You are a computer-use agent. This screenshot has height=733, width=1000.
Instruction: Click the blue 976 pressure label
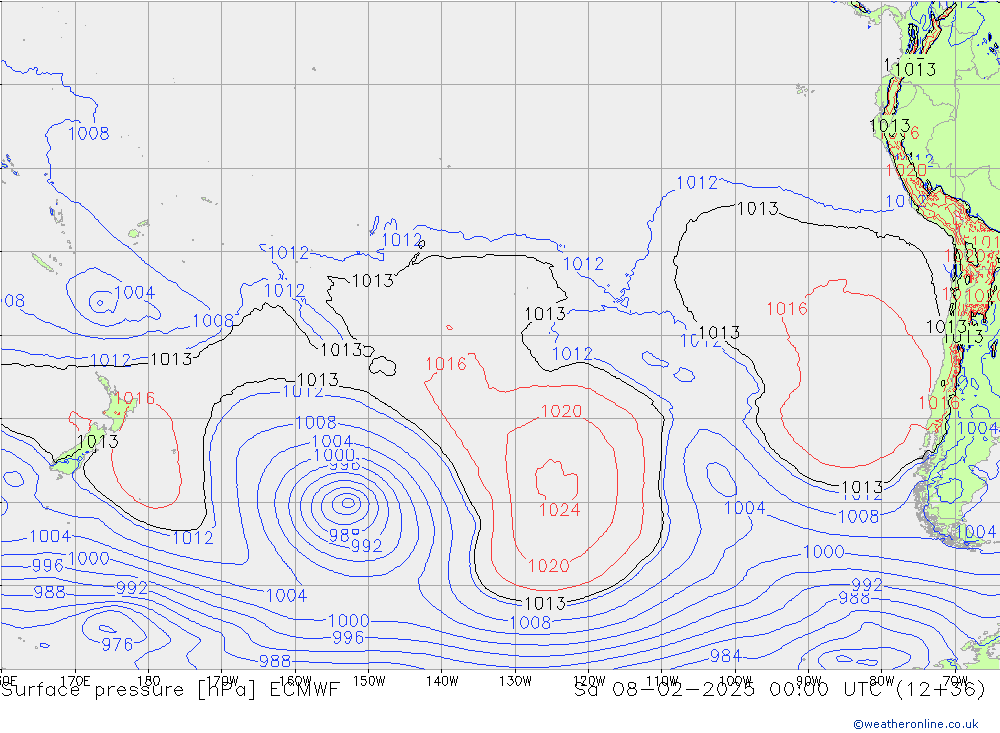117,644
